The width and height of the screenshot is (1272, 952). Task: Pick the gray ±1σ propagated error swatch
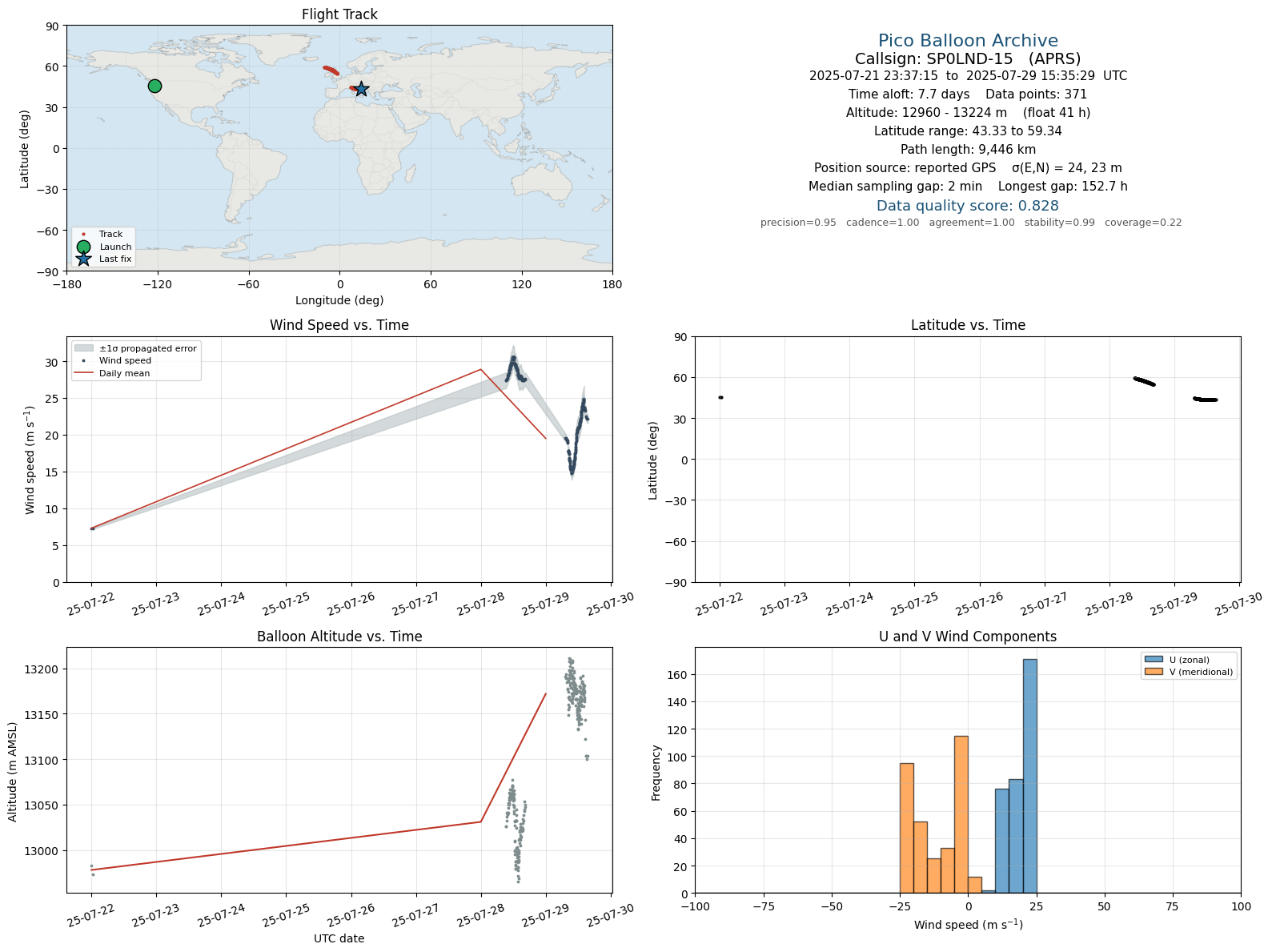pos(83,348)
